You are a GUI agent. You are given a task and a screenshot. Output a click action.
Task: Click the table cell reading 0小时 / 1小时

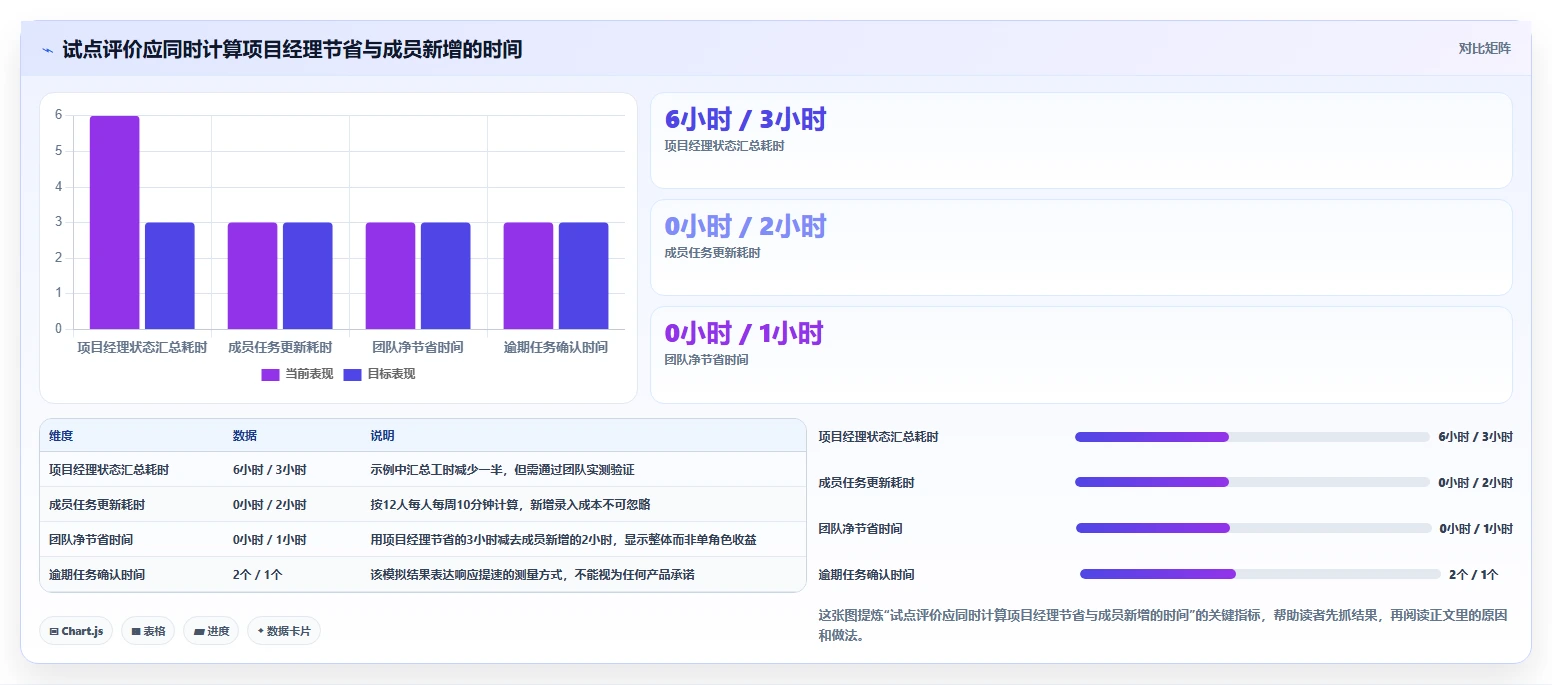[270, 540]
